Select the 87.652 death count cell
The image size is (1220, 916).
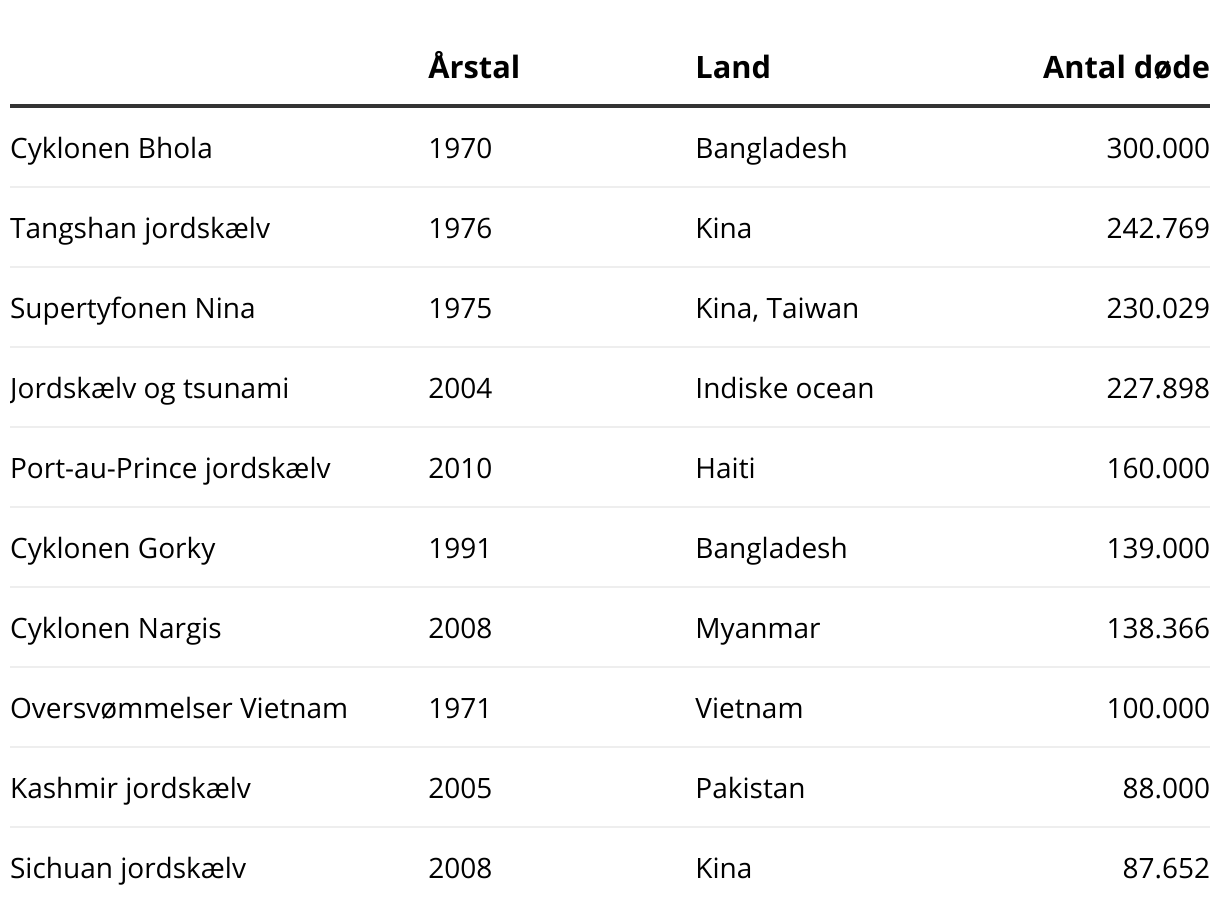(x=1165, y=868)
